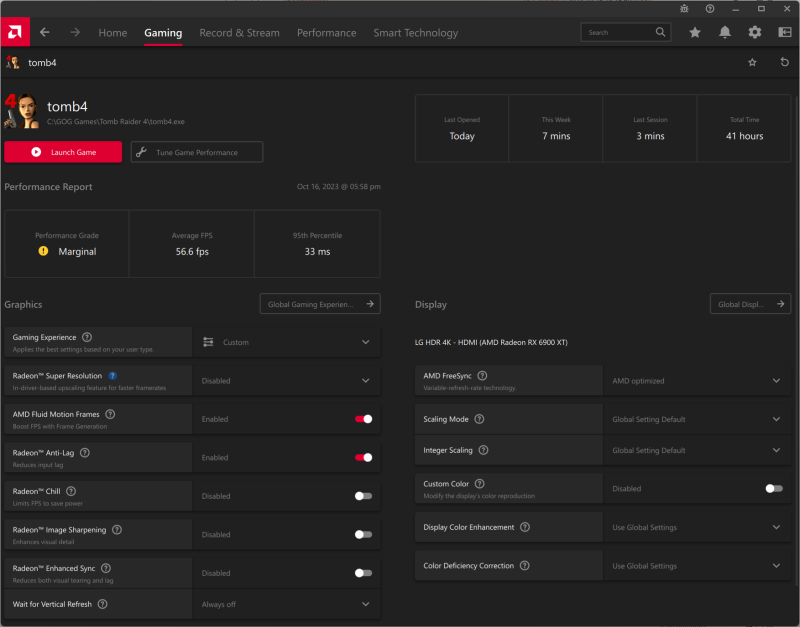Click info icon for Radeon Super Resolution
Screen dimensions: 800x627
[x=113, y=375]
